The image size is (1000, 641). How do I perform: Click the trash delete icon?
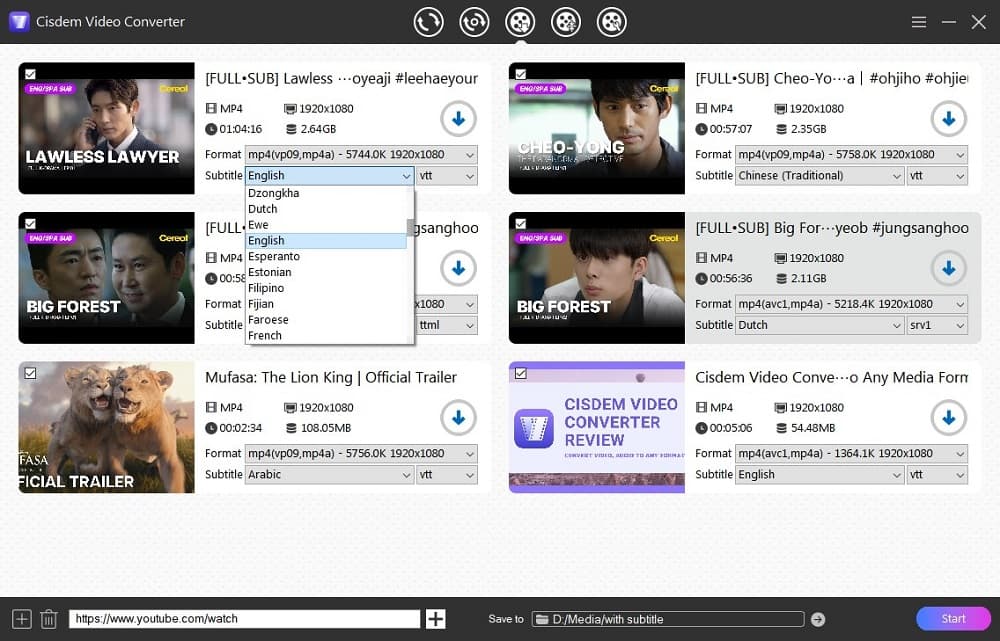click(x=48, y=619)
